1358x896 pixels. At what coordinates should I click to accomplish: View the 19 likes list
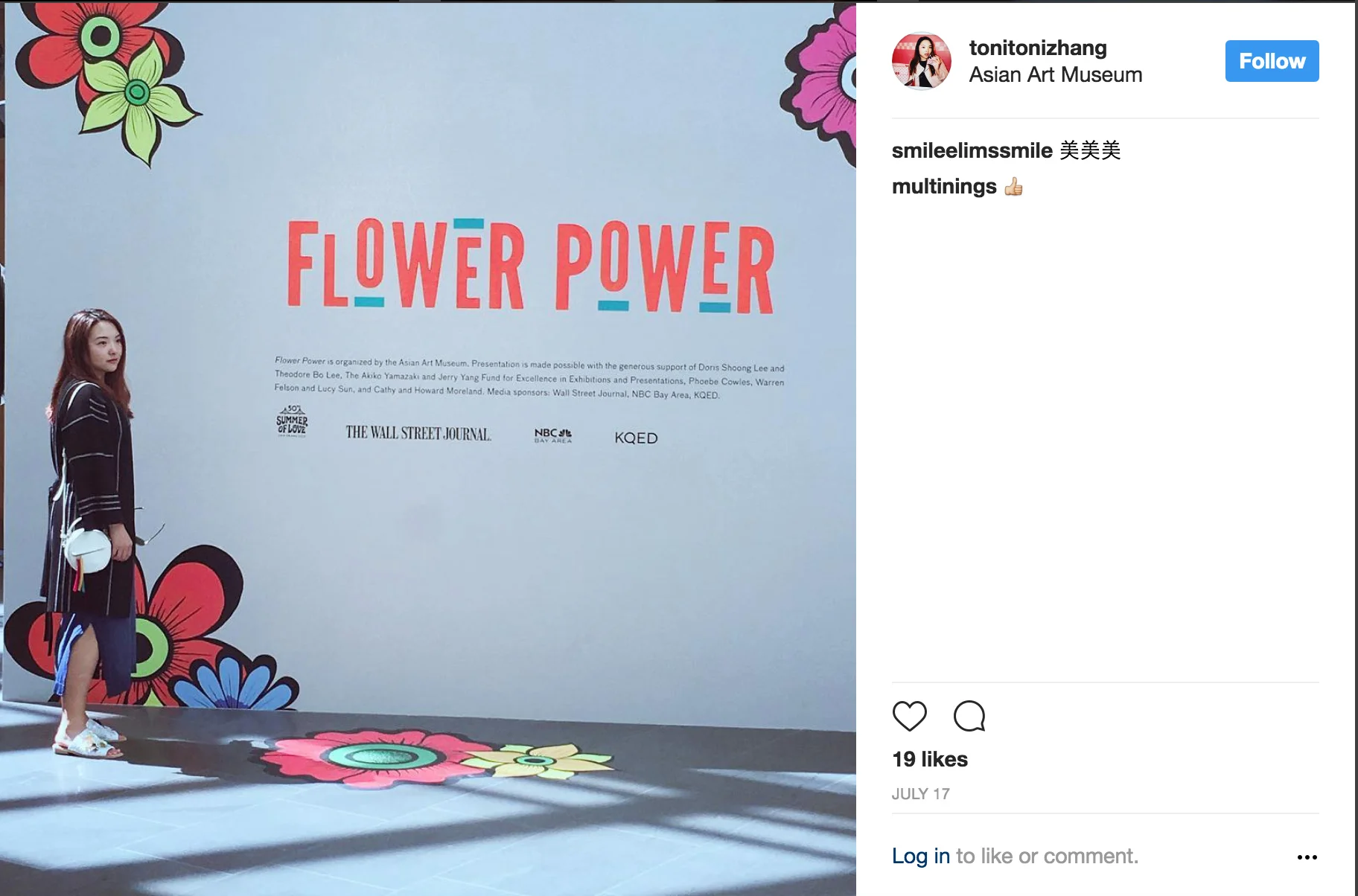click(930, 759)
